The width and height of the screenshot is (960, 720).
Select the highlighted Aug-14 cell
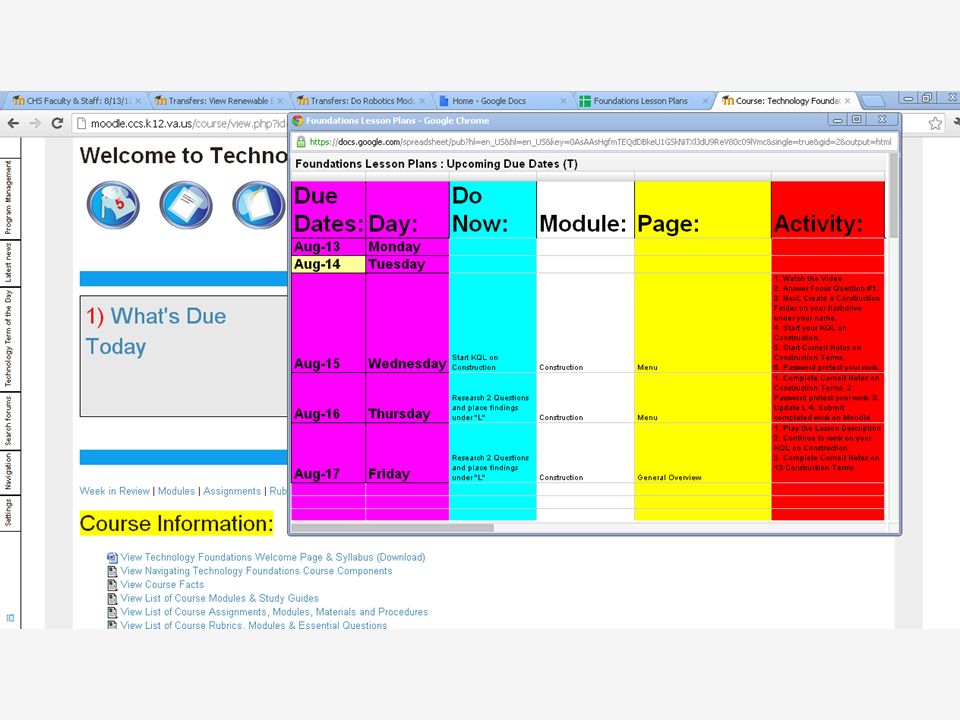click(x=328, y=264)
